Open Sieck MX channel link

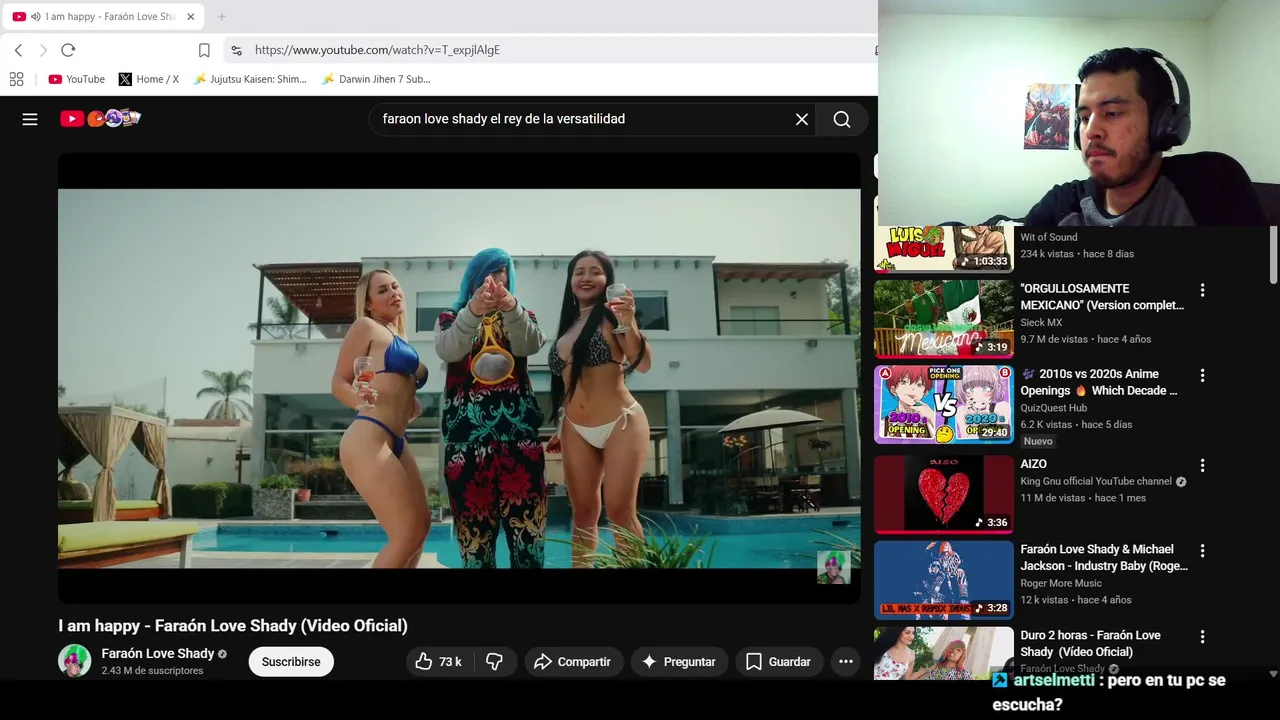(1041, 322)
